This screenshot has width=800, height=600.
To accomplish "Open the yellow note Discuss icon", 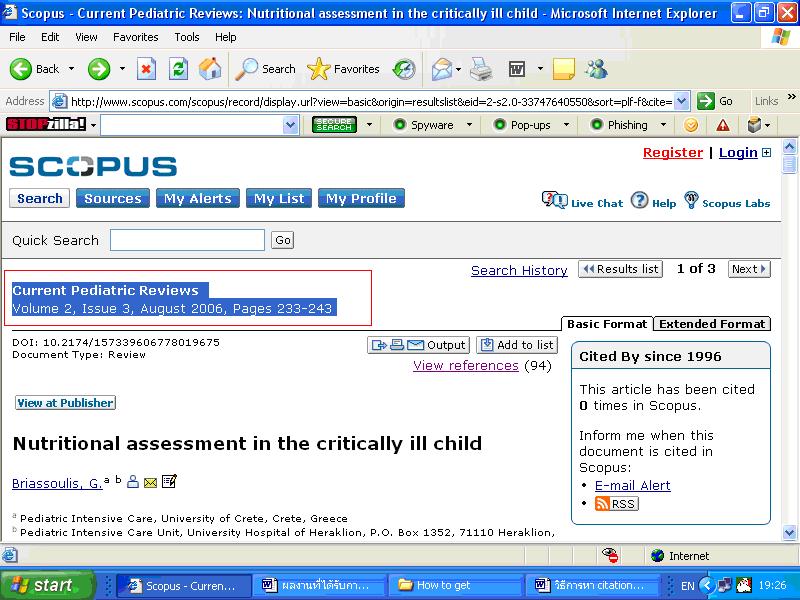I will tap(564, 69).
